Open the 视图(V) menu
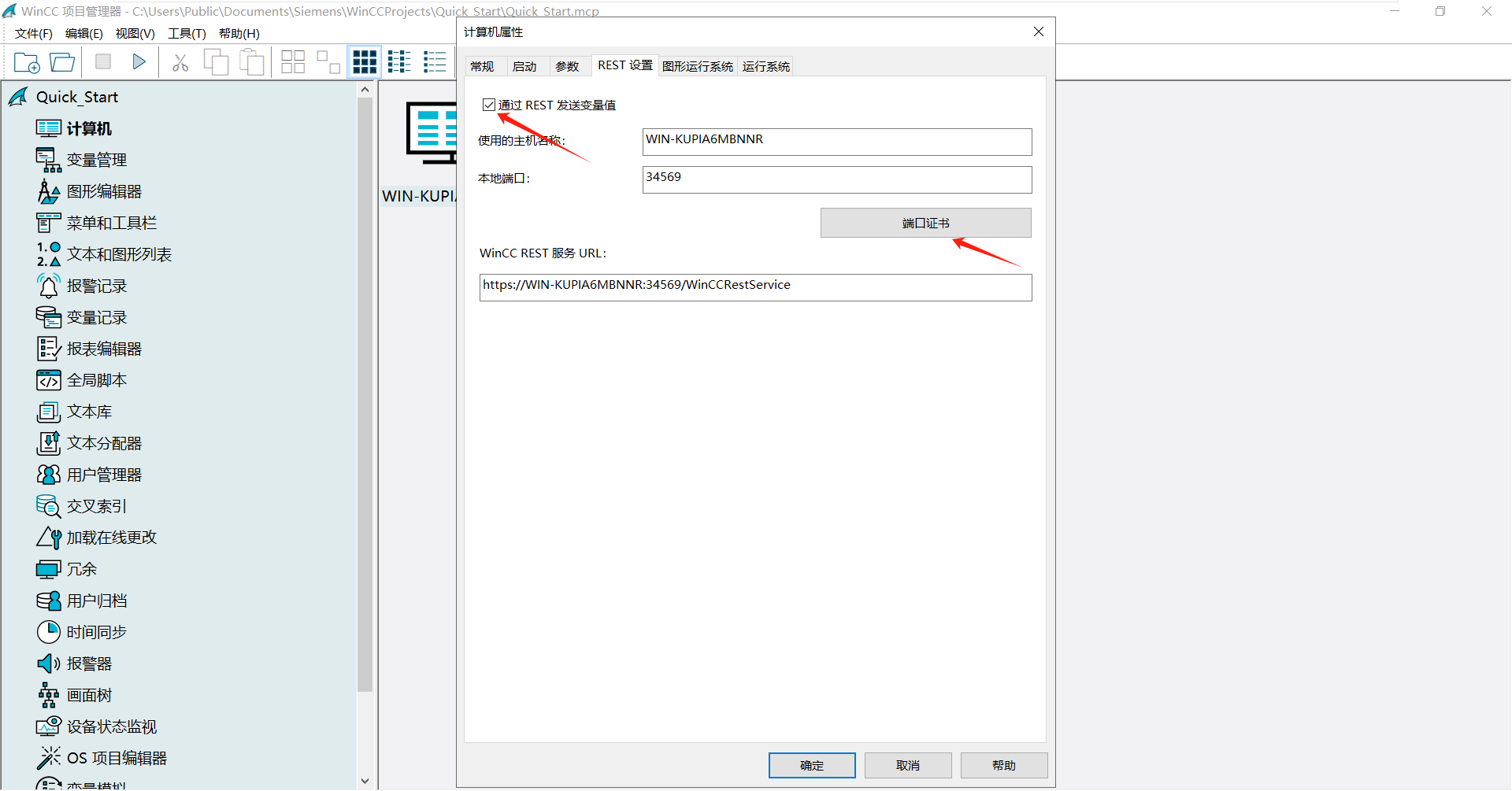Viewport: 1512px width, 791px height. [x=135, y=33]
